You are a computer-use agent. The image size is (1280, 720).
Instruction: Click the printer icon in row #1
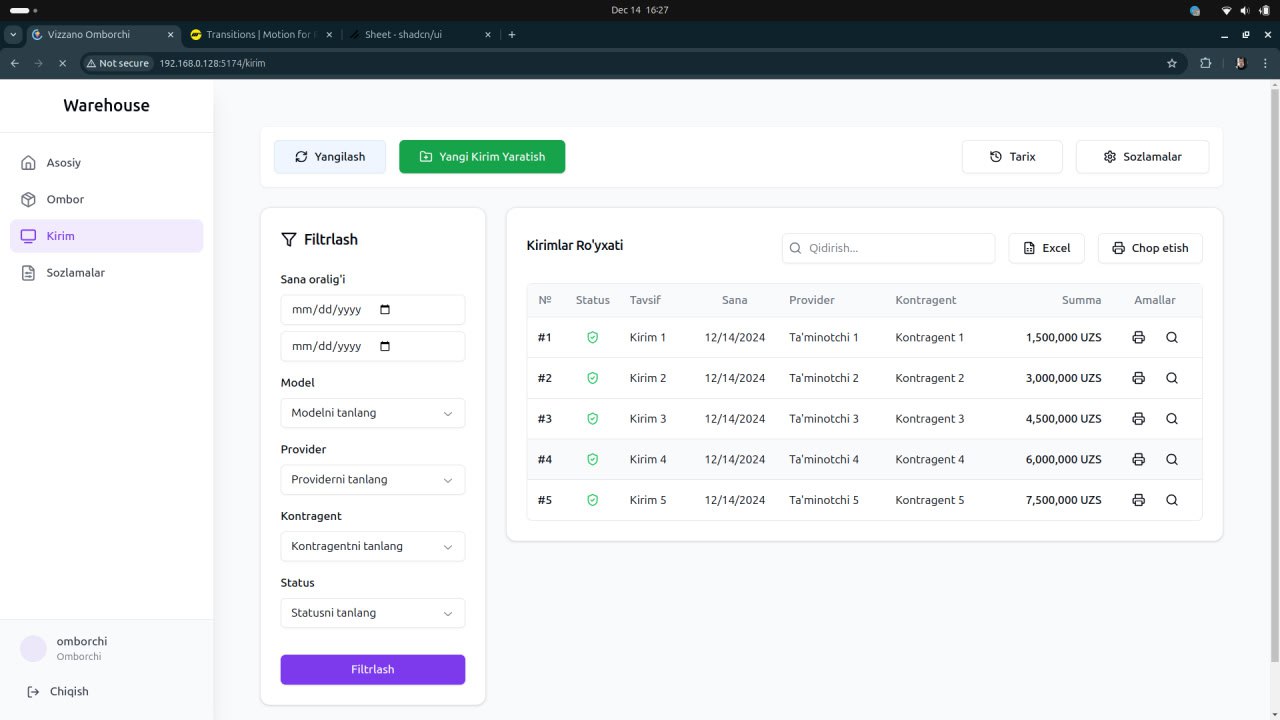pyautogui.click(x=1138, y=338)
